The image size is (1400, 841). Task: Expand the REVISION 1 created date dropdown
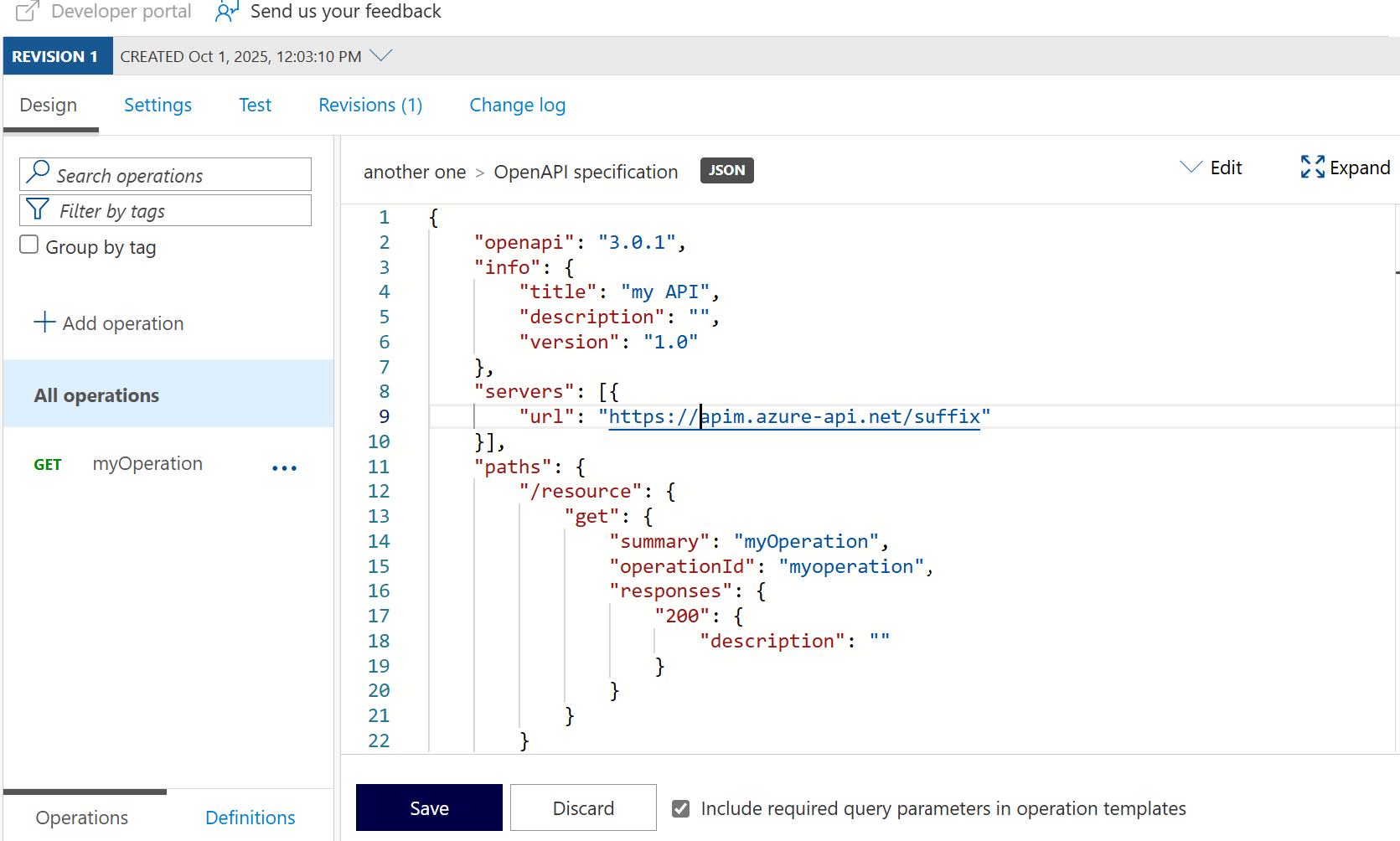(x=382, y=55)
